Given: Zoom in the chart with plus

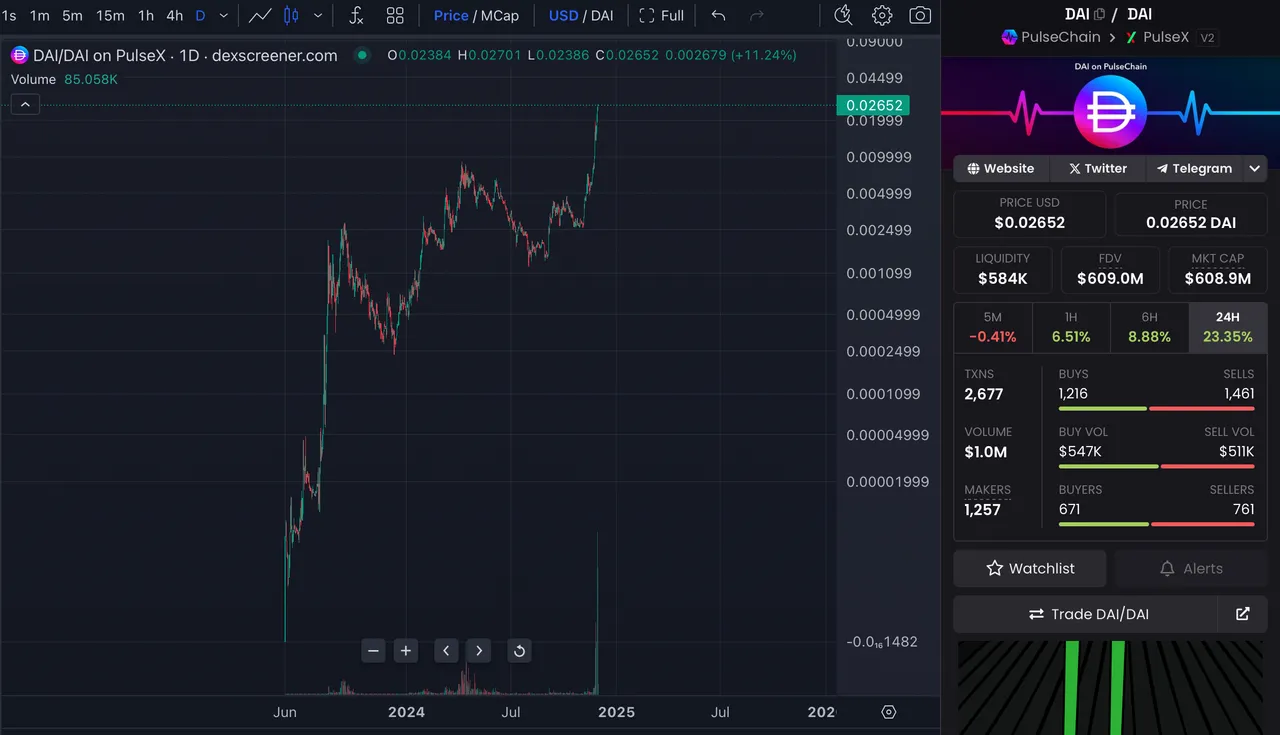Looking at the screenshot, I should point(406,651).
